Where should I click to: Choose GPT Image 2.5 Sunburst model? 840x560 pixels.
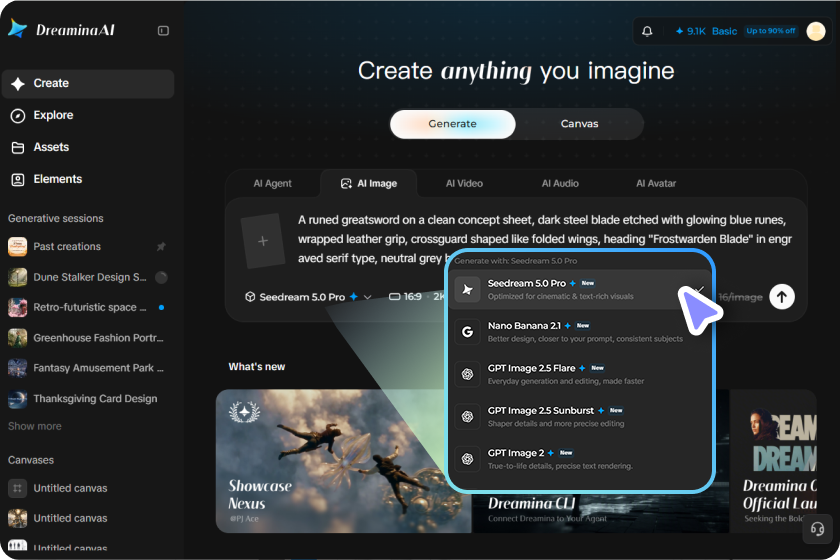coord(581,416)
